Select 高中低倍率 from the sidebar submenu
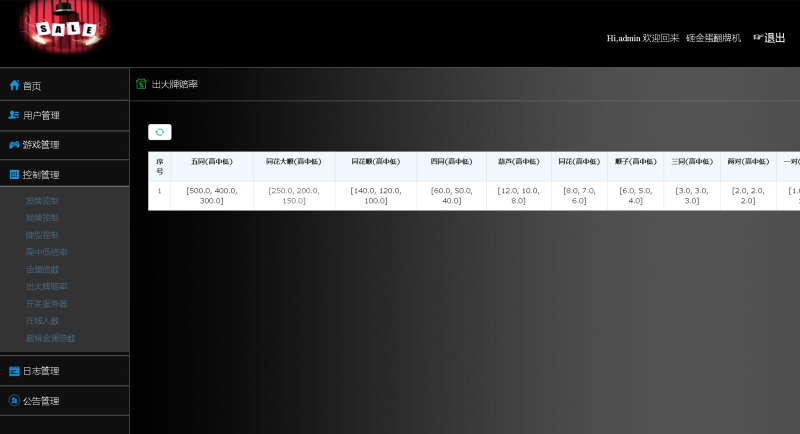 [47, 252]
